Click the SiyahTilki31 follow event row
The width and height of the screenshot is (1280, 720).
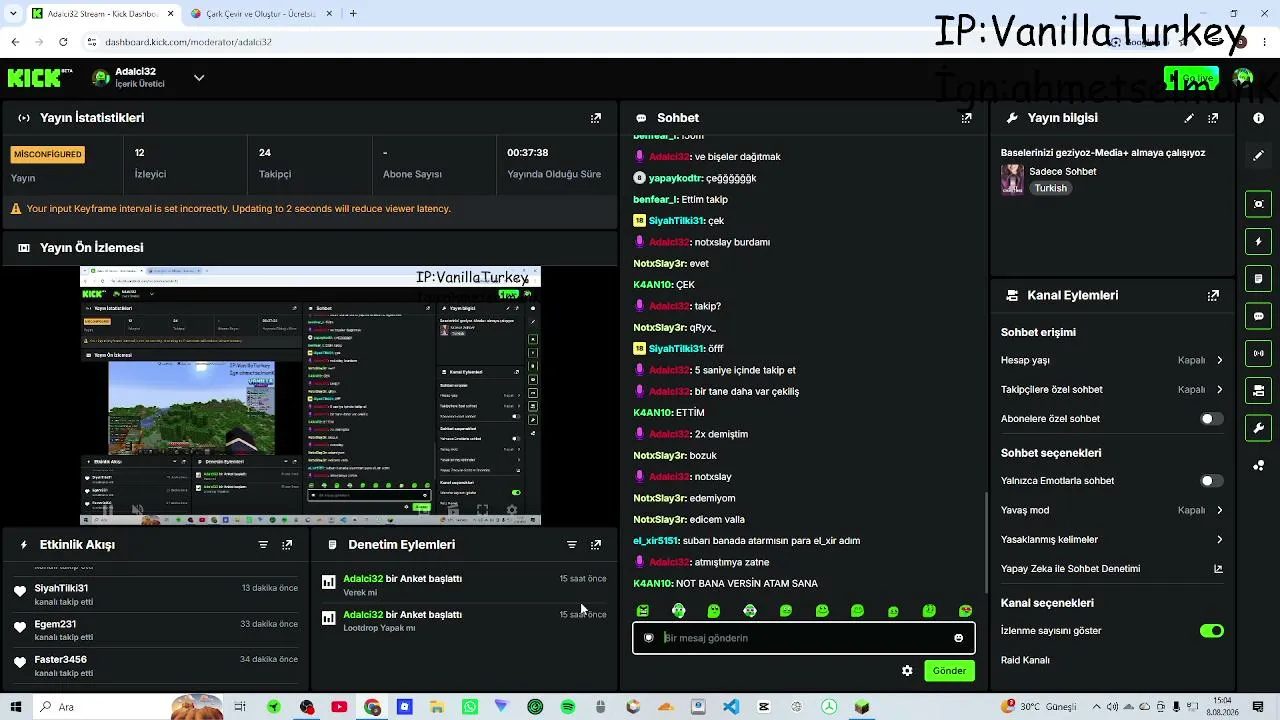155,595
